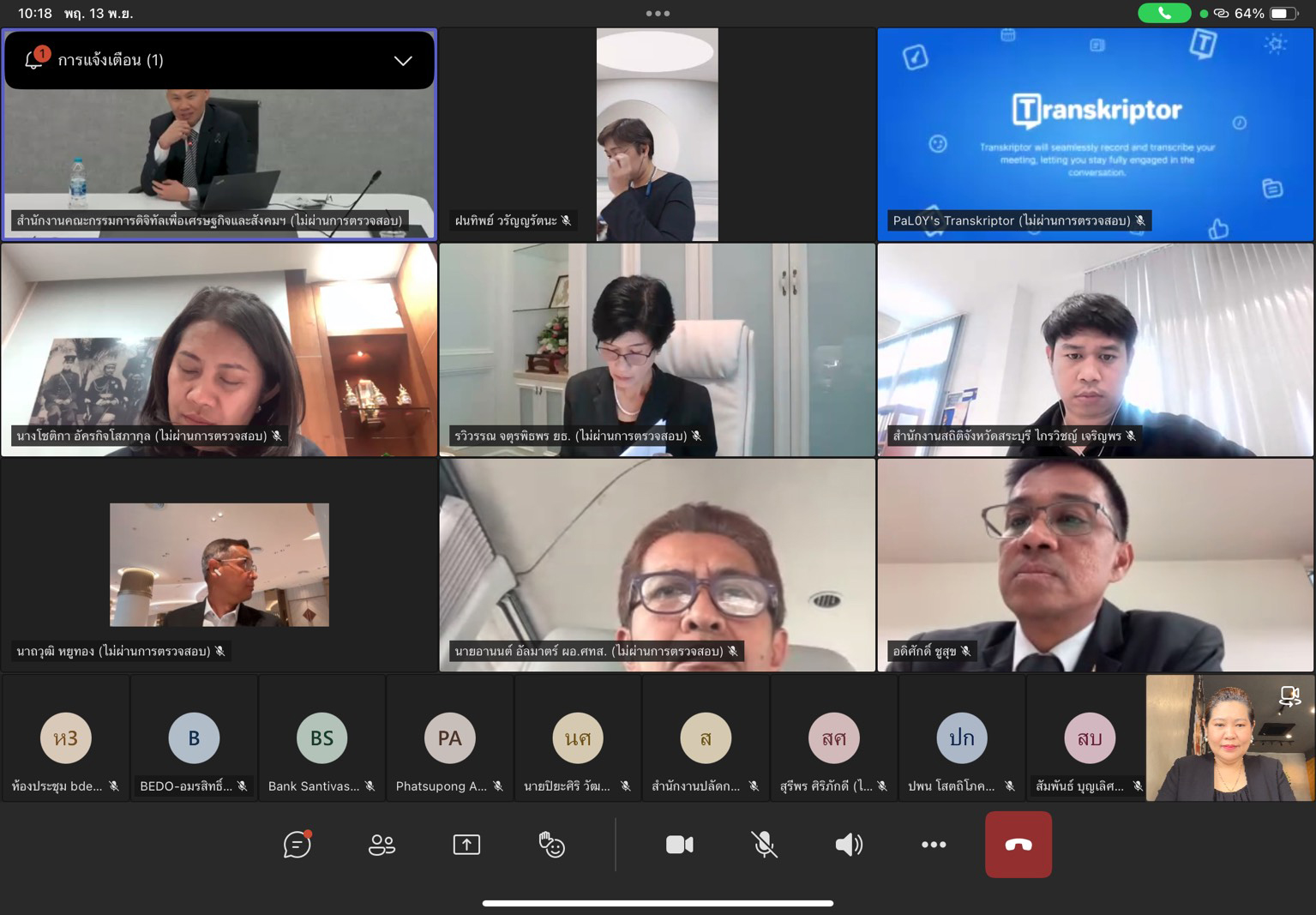This screenshot has width=1316, height=915.
Task: Select the Phatsupong participant tile
Action: coord(449,738)
